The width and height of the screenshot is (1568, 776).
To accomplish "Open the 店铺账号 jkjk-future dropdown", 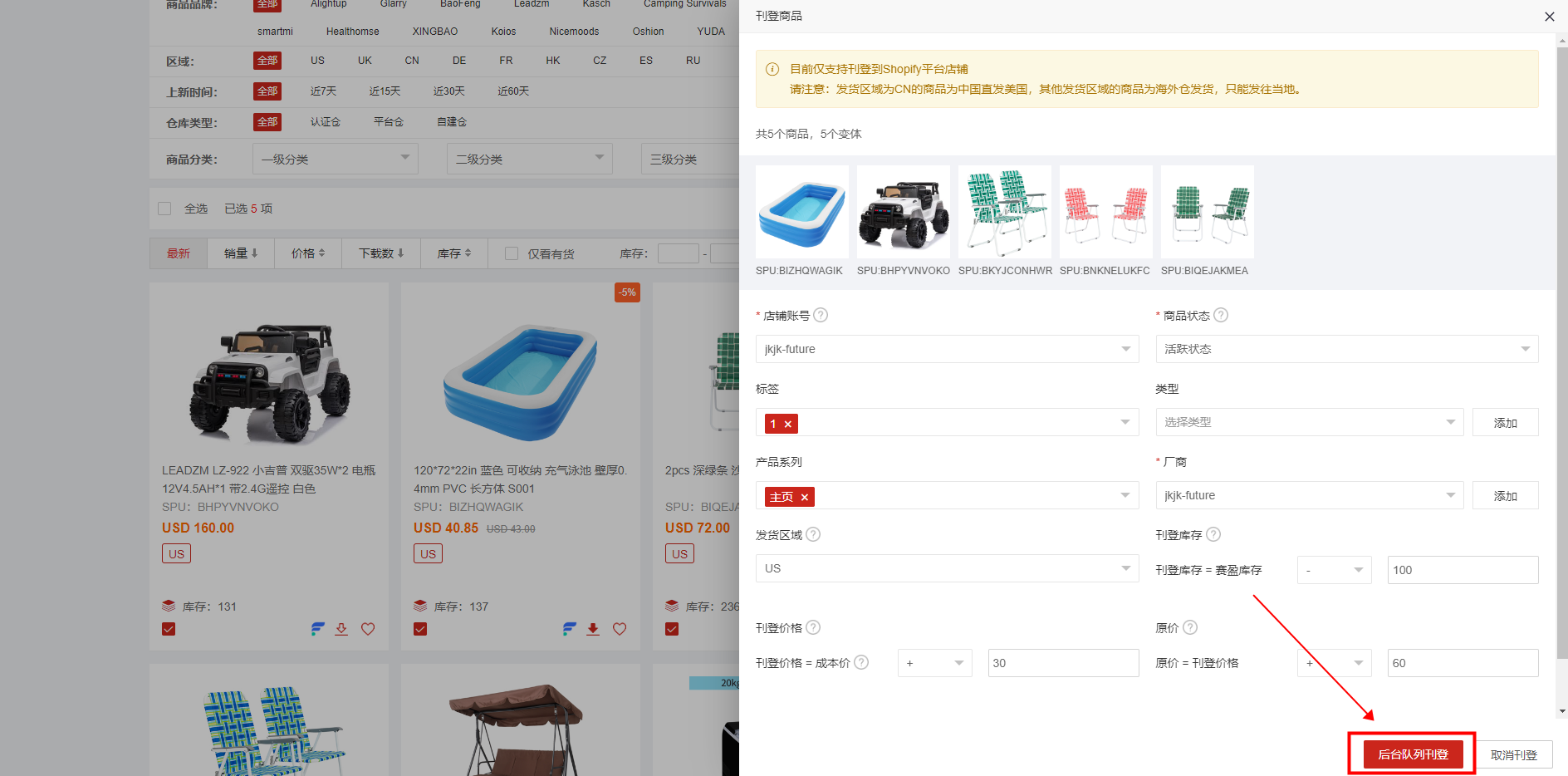I will point(947,349).
